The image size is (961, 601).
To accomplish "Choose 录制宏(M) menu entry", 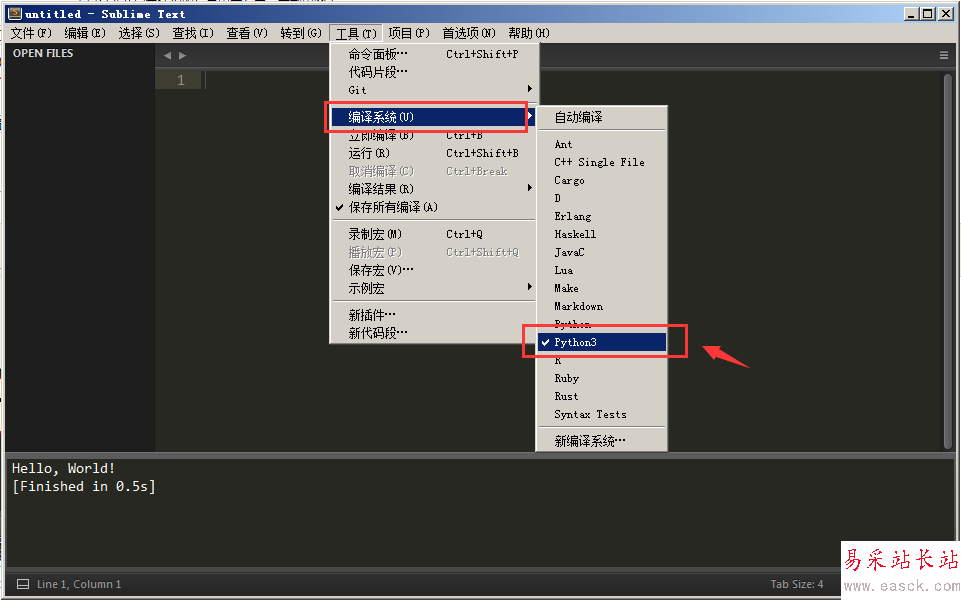I will tap(434, 234).
